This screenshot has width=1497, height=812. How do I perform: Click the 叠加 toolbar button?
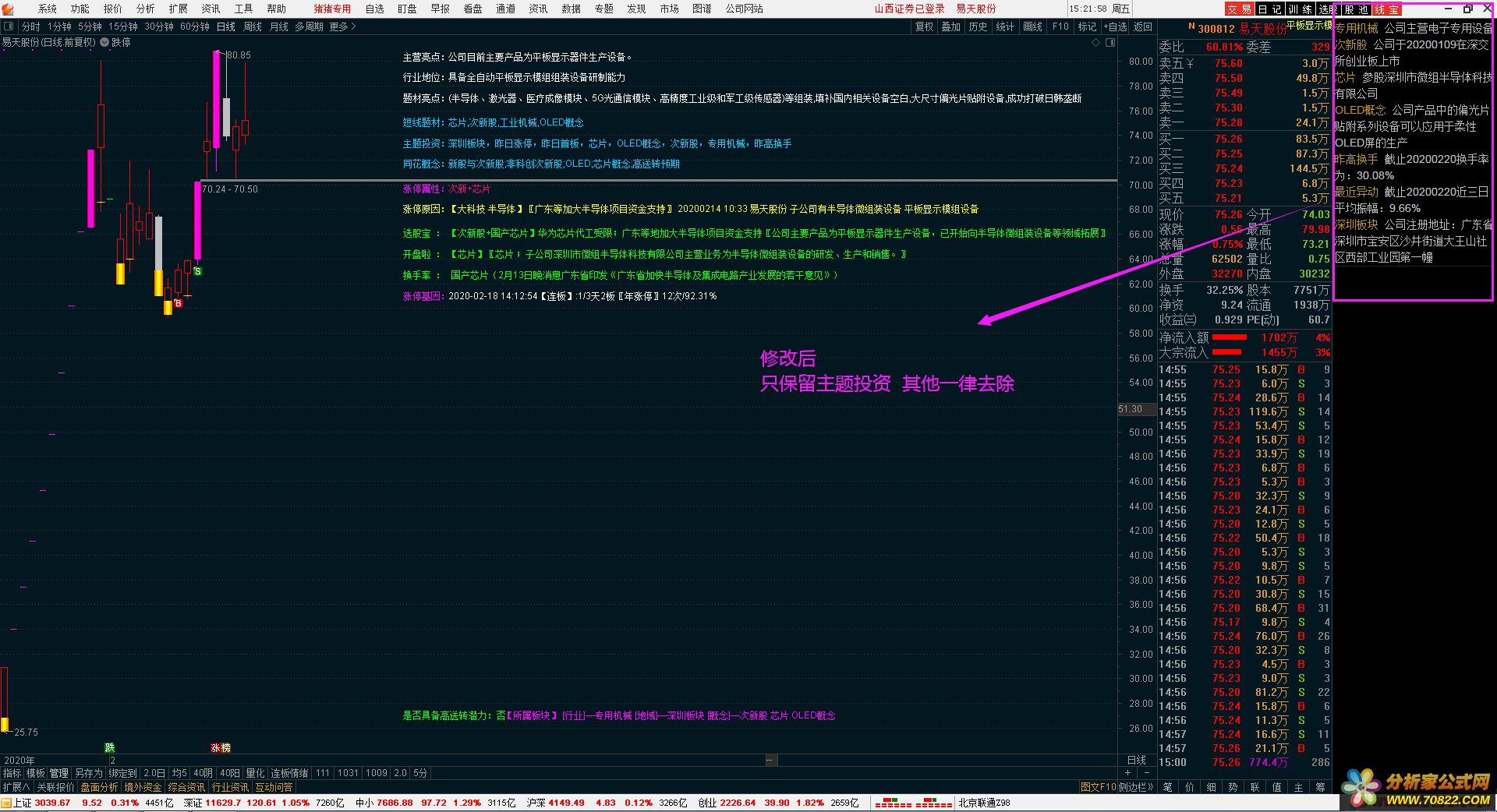pos(951,26)
